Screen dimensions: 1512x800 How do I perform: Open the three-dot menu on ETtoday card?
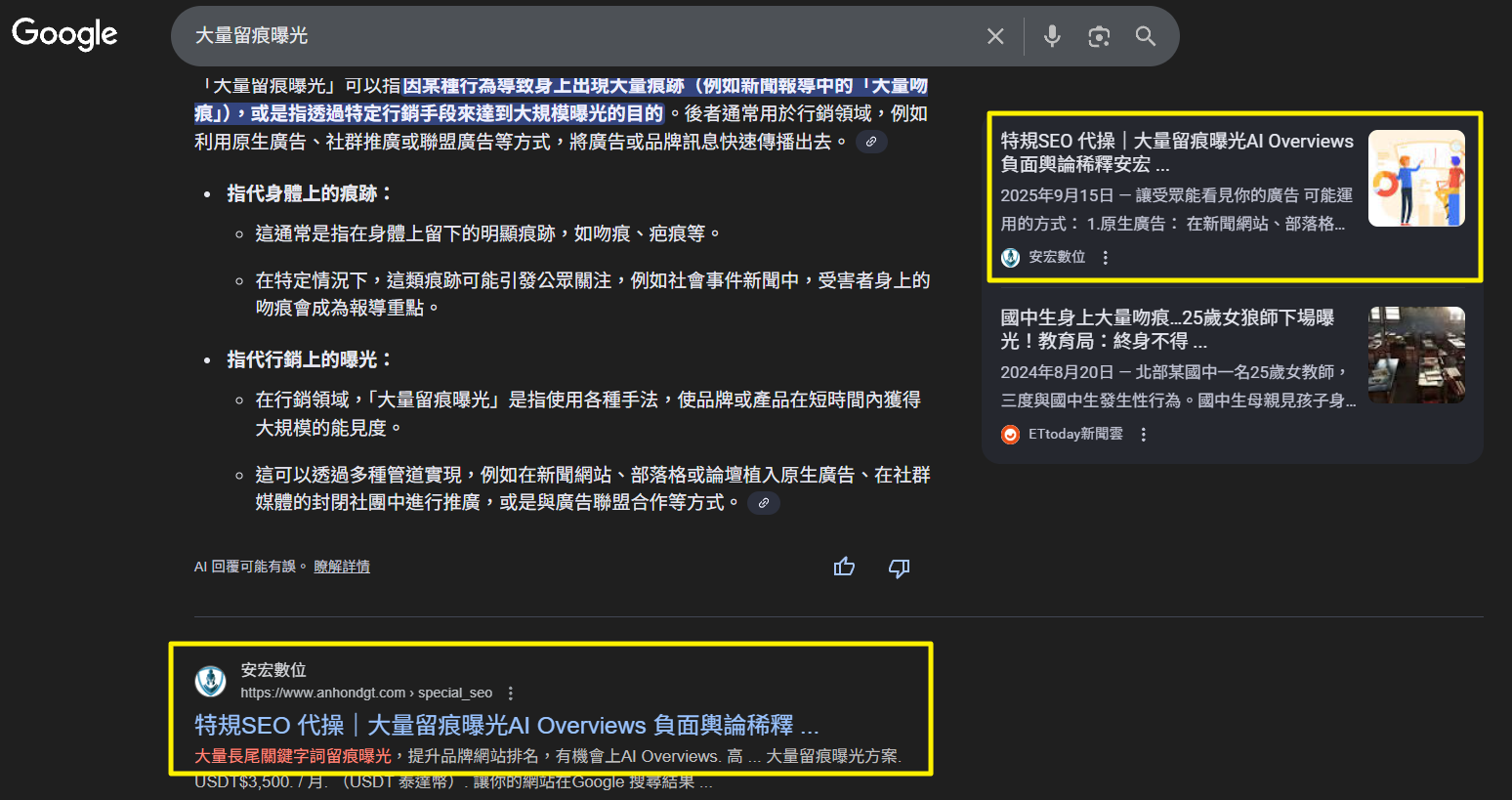(x=1143, y=434)
